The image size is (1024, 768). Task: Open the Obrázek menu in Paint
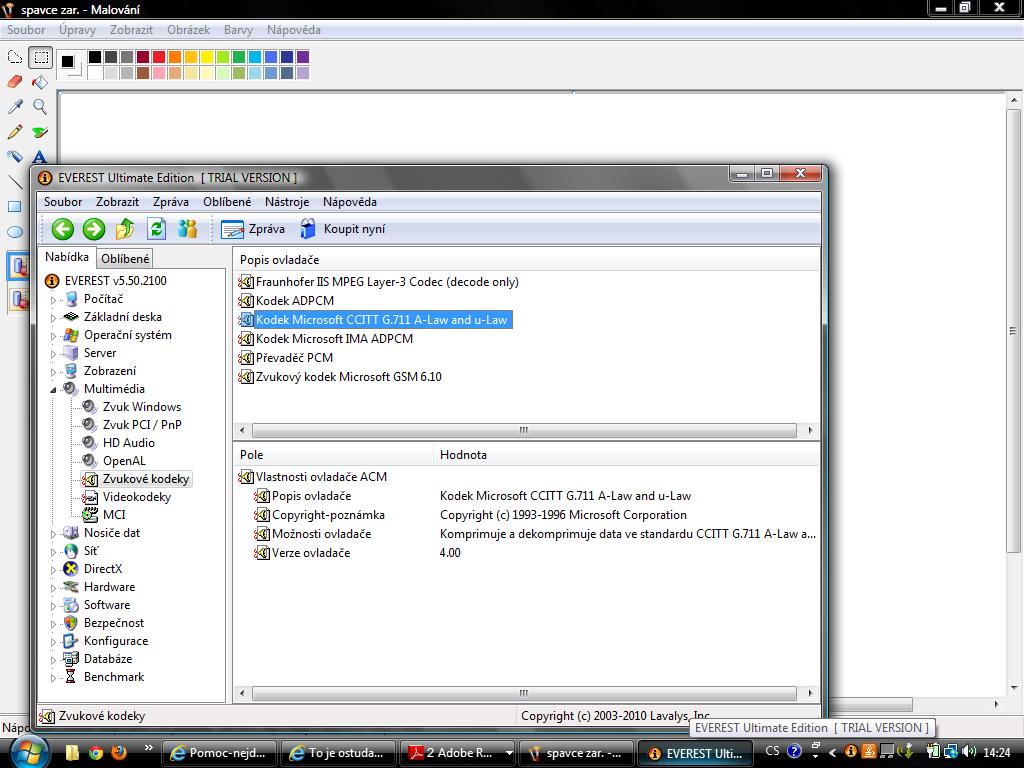pos(188,30)
